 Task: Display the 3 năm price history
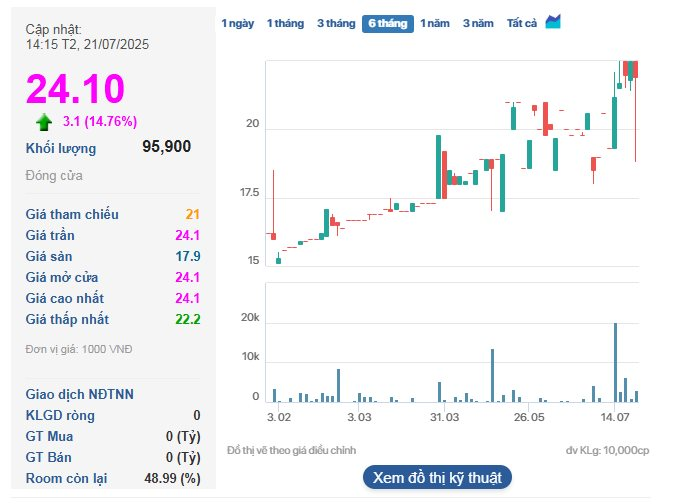pyautogui.click(x=477, y=23)
